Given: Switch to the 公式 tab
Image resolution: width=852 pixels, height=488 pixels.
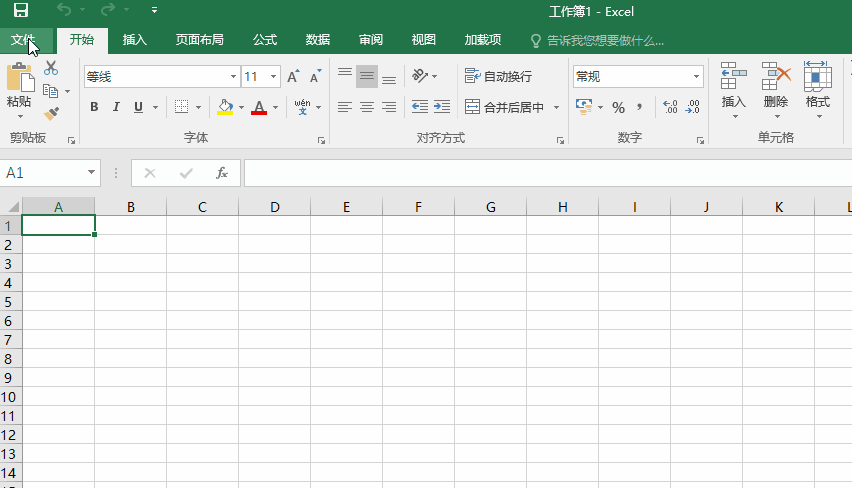Looking at the screenshot, I should tap(265, 40).
